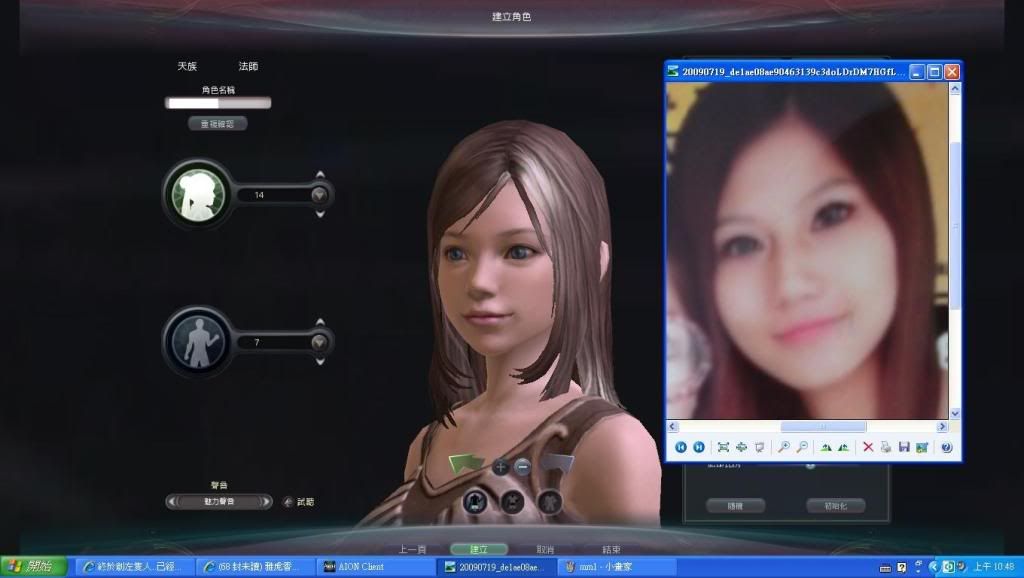The width and height of the screenshot is (1024, 578).
Task: Click the 取消 cancel button
Action: [x=545, y=549]
